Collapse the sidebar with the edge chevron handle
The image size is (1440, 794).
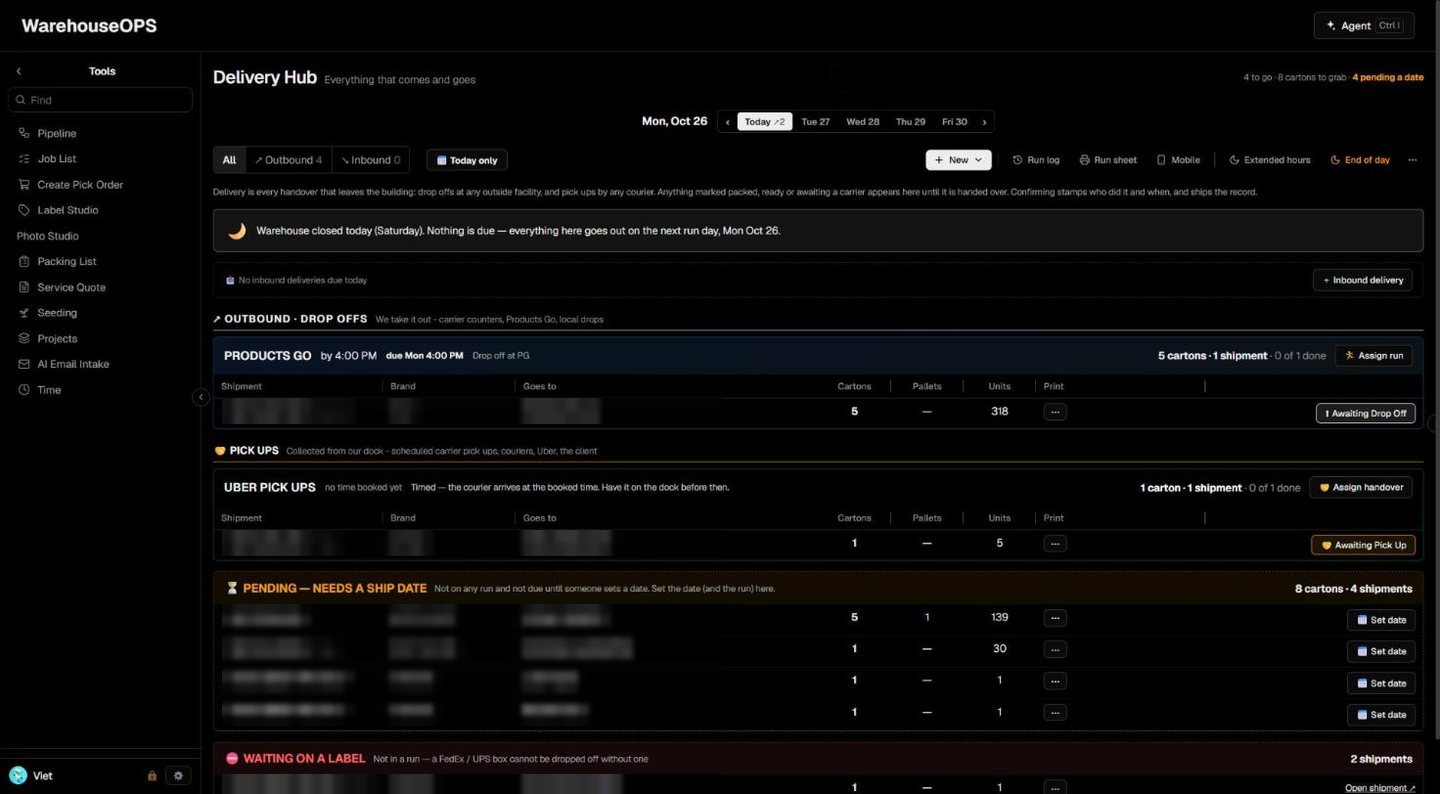200,397
